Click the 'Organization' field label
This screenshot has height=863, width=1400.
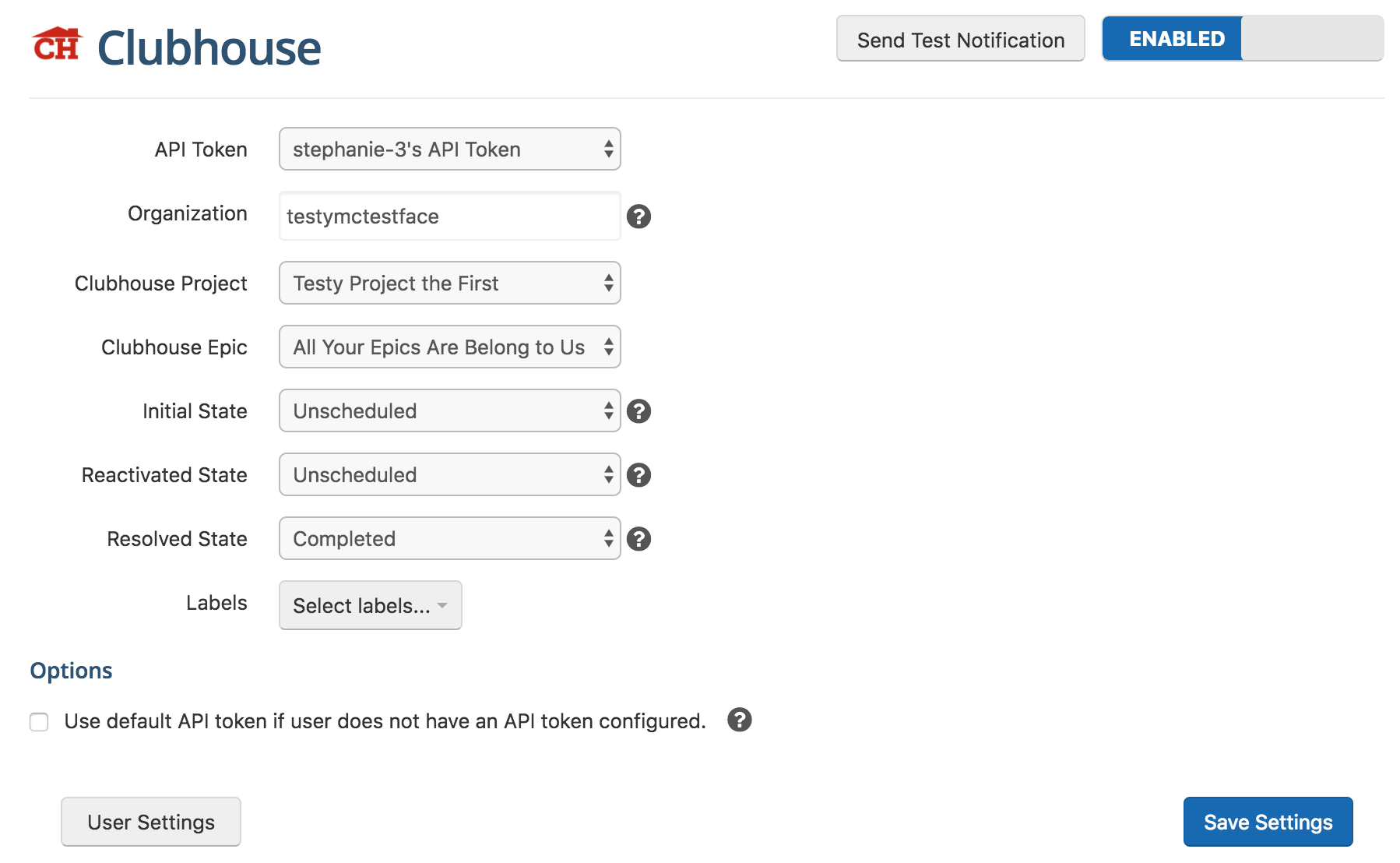pos(188,213)
